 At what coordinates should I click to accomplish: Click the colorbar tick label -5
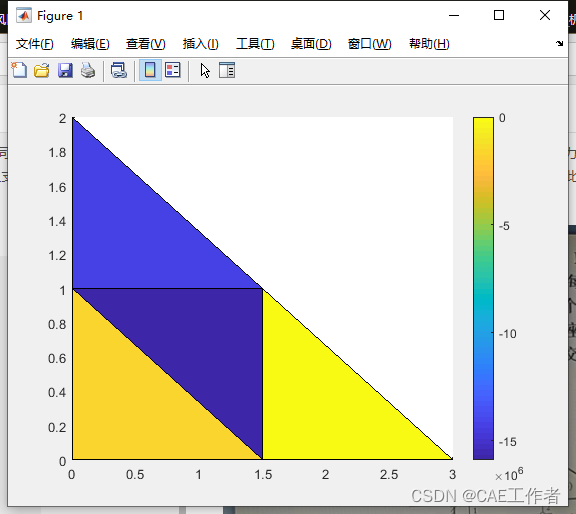click(504, 226)
